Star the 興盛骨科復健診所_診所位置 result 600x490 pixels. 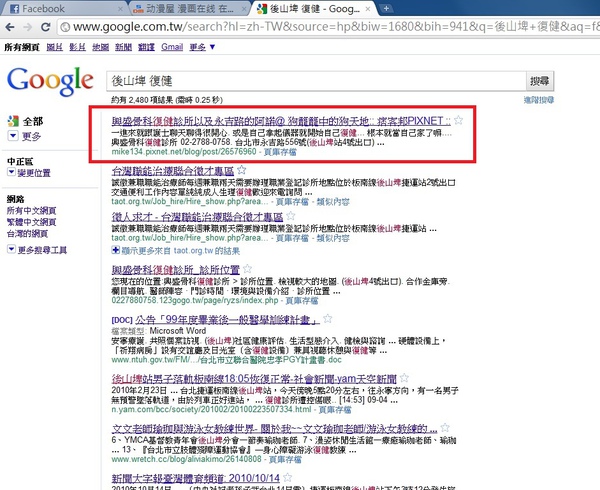tap(248, 269)
